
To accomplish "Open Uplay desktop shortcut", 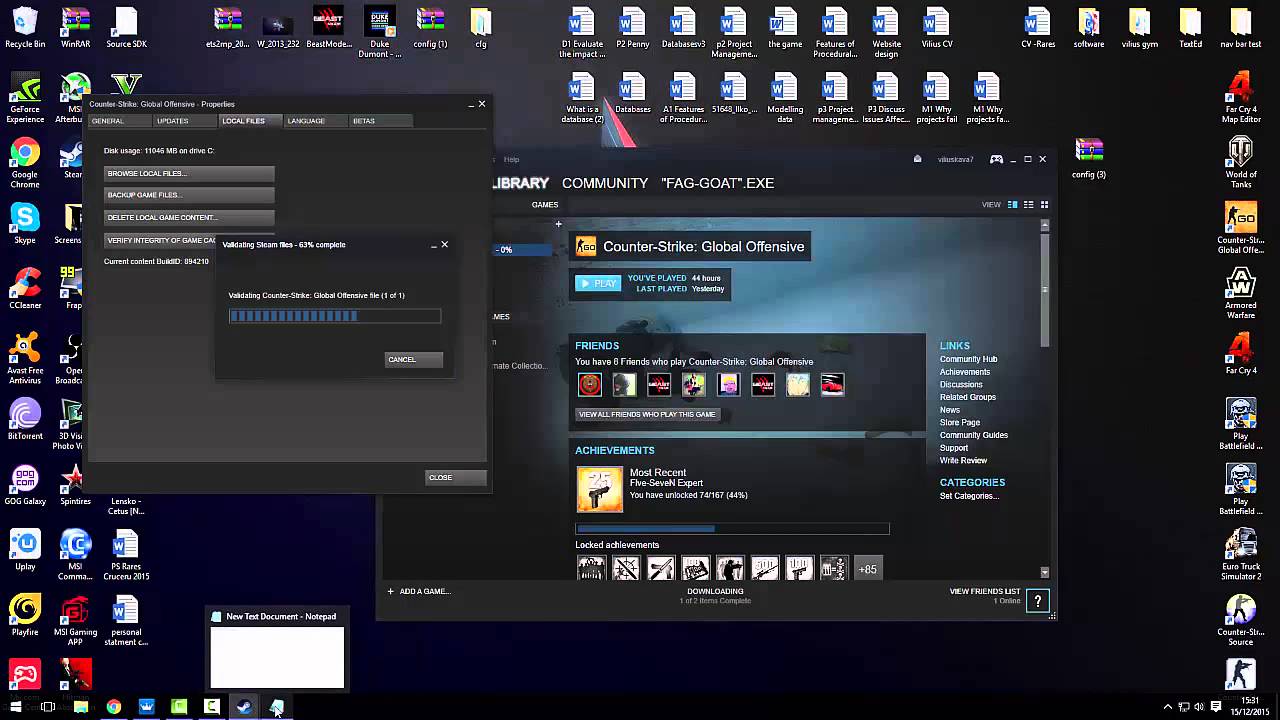I will point(25,550).
